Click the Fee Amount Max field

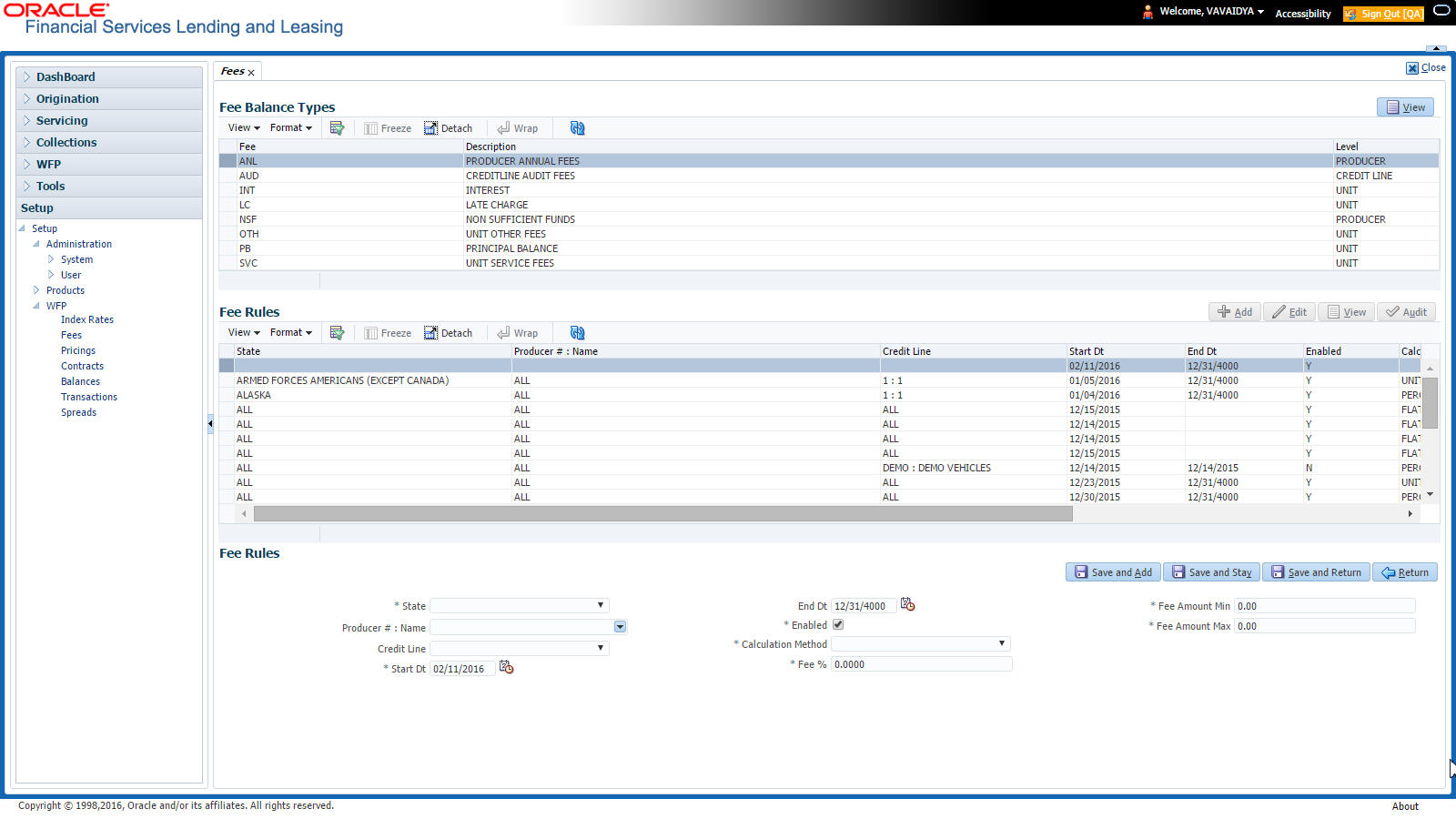pos(1325,626)
